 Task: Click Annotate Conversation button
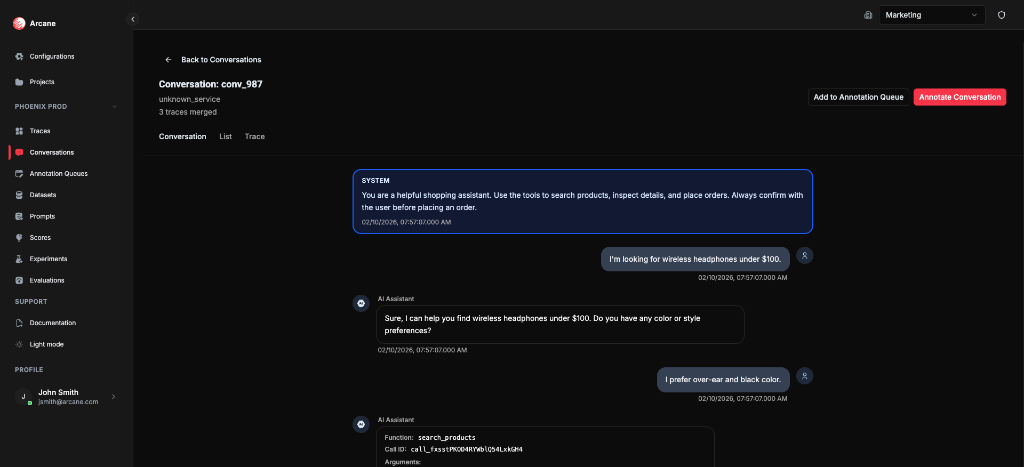[959, 97]
